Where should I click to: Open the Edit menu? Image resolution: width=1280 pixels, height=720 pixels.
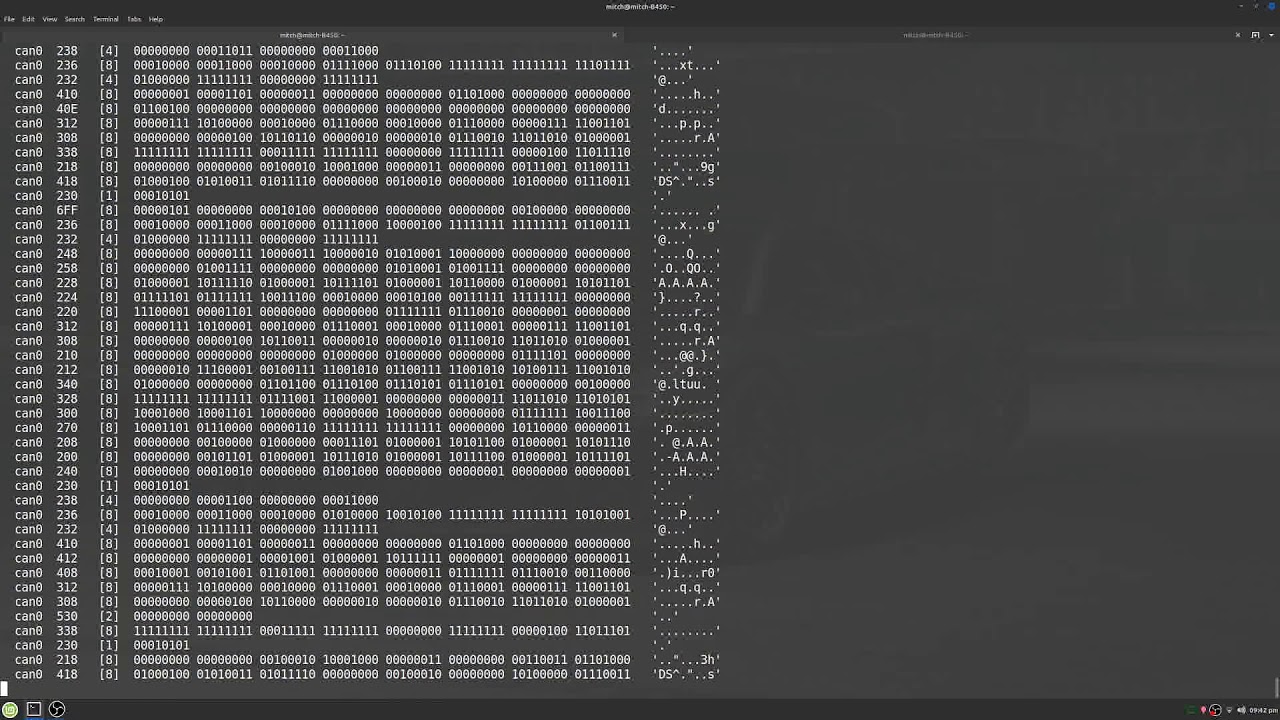(28, 19)
